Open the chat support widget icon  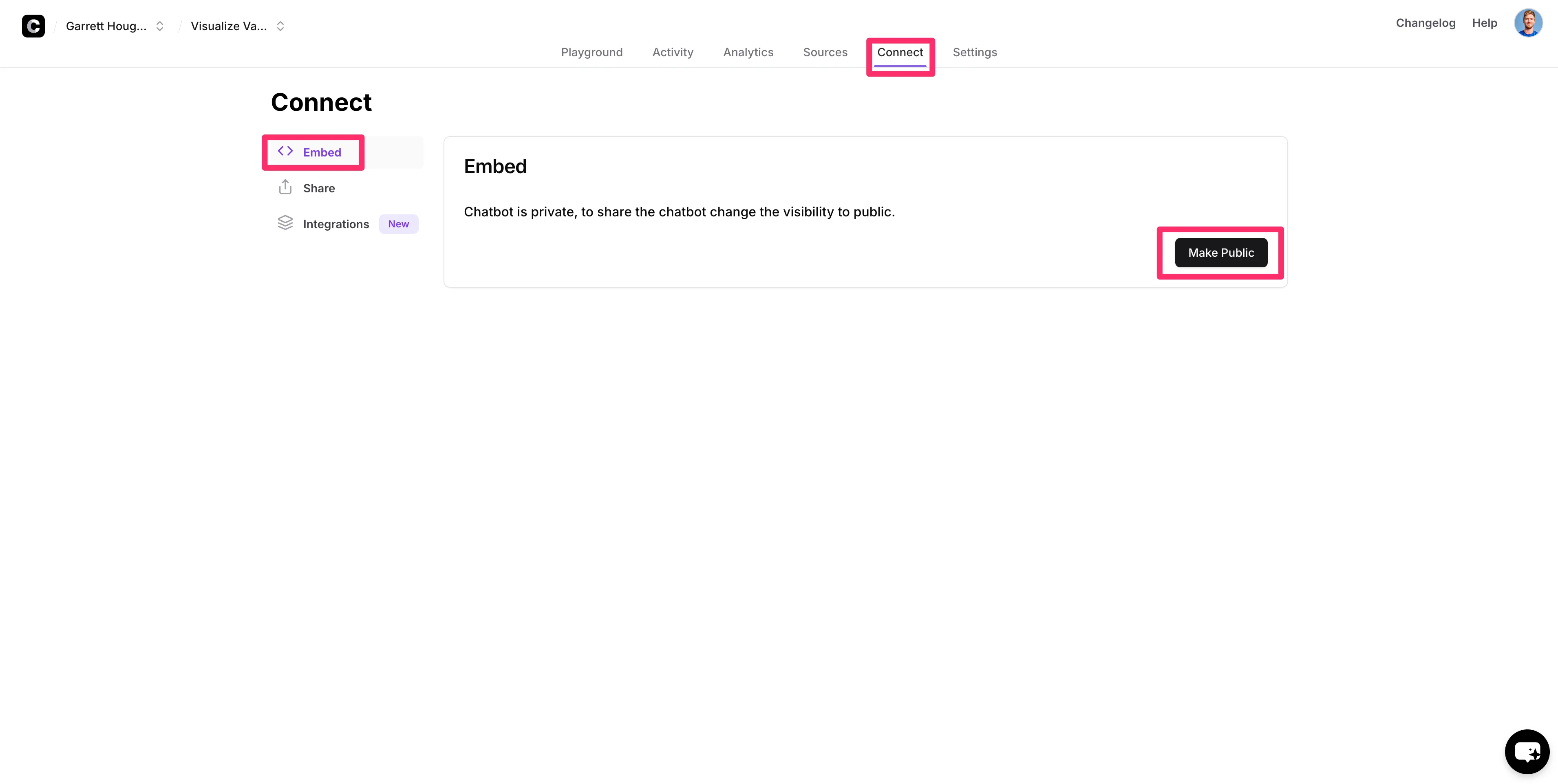(x=1527, y=751)
